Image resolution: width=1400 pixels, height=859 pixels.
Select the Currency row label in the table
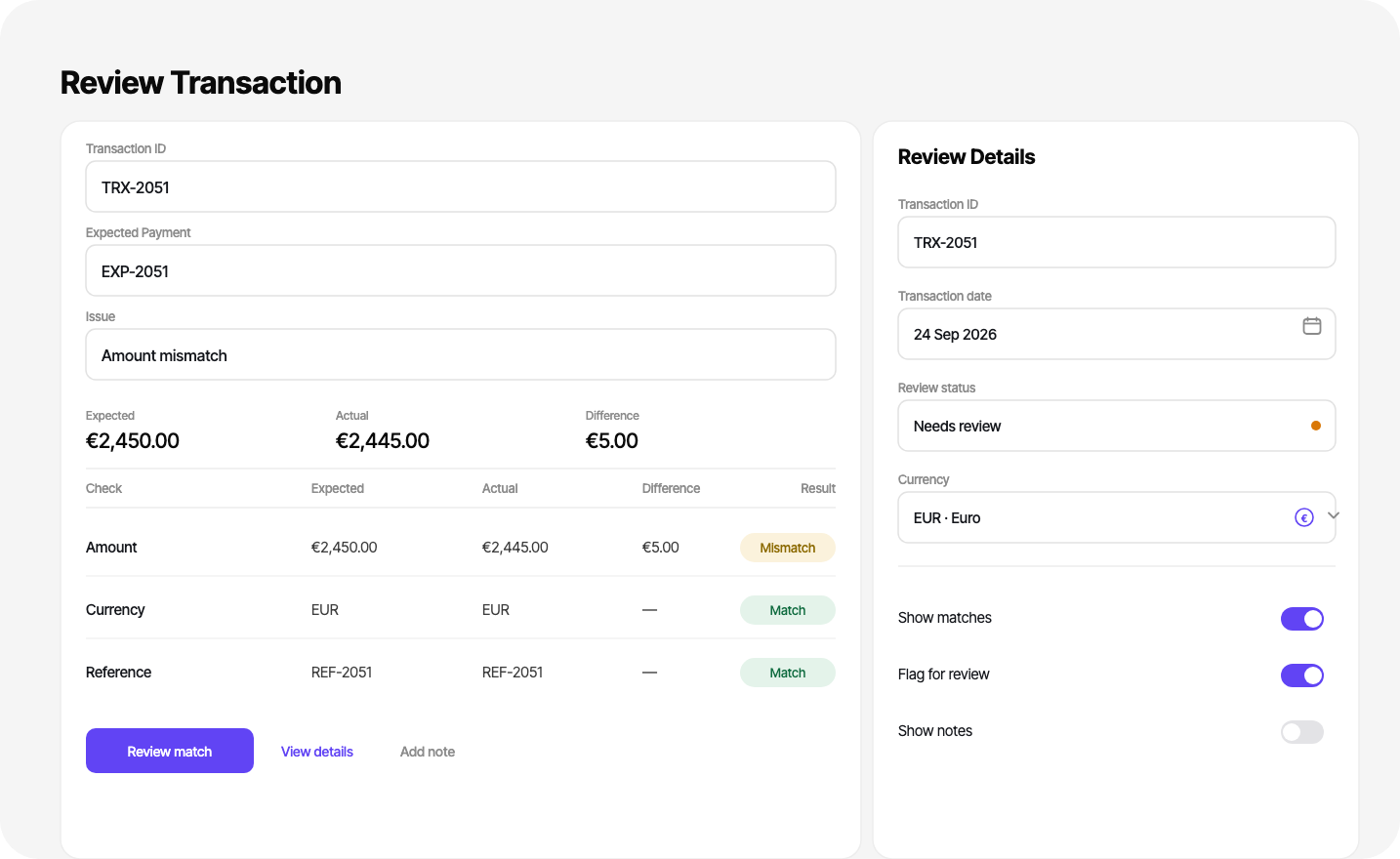pos(115,610)
